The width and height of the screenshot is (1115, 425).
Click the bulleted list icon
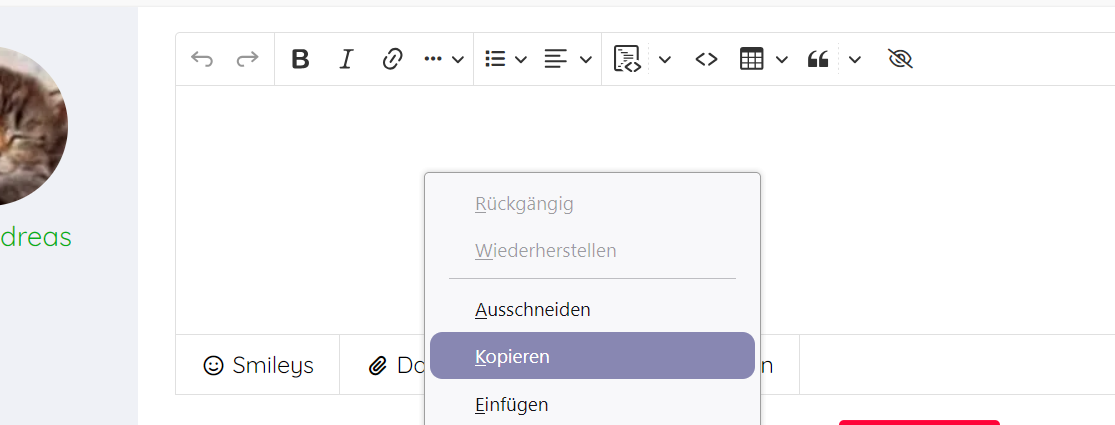[495, 59]
